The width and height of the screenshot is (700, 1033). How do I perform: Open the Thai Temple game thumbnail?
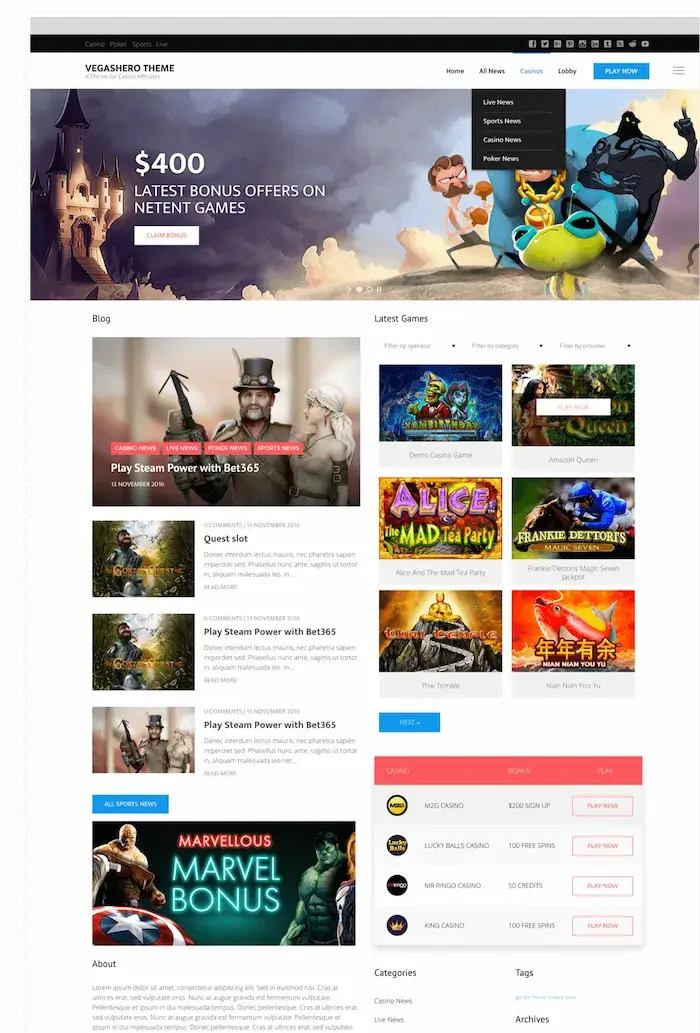[441, 631]
